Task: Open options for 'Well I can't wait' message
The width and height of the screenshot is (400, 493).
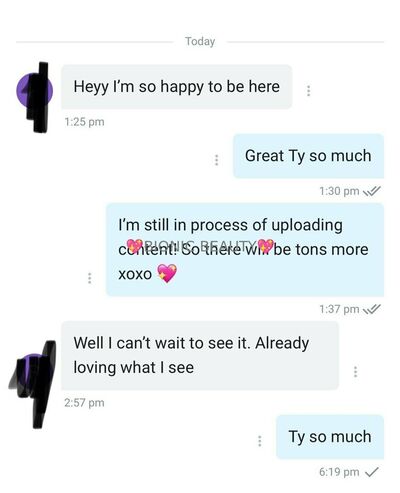Action: point(355,371)
